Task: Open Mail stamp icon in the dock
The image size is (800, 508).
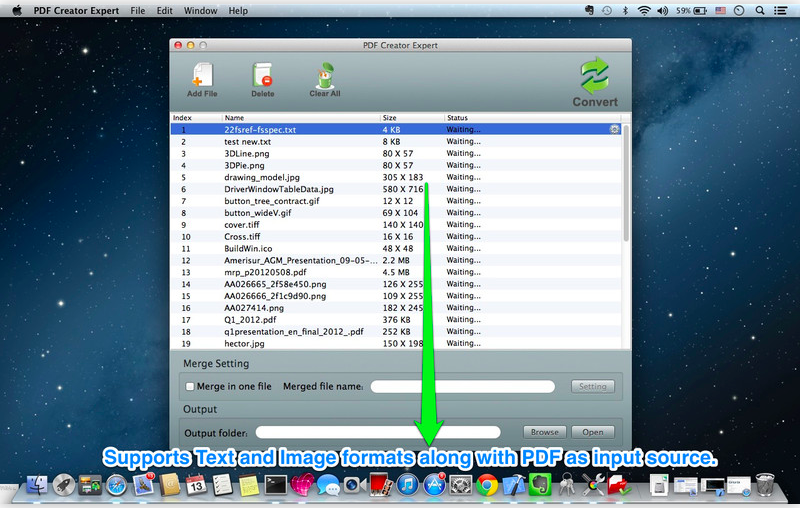Action: click(143, 484)
